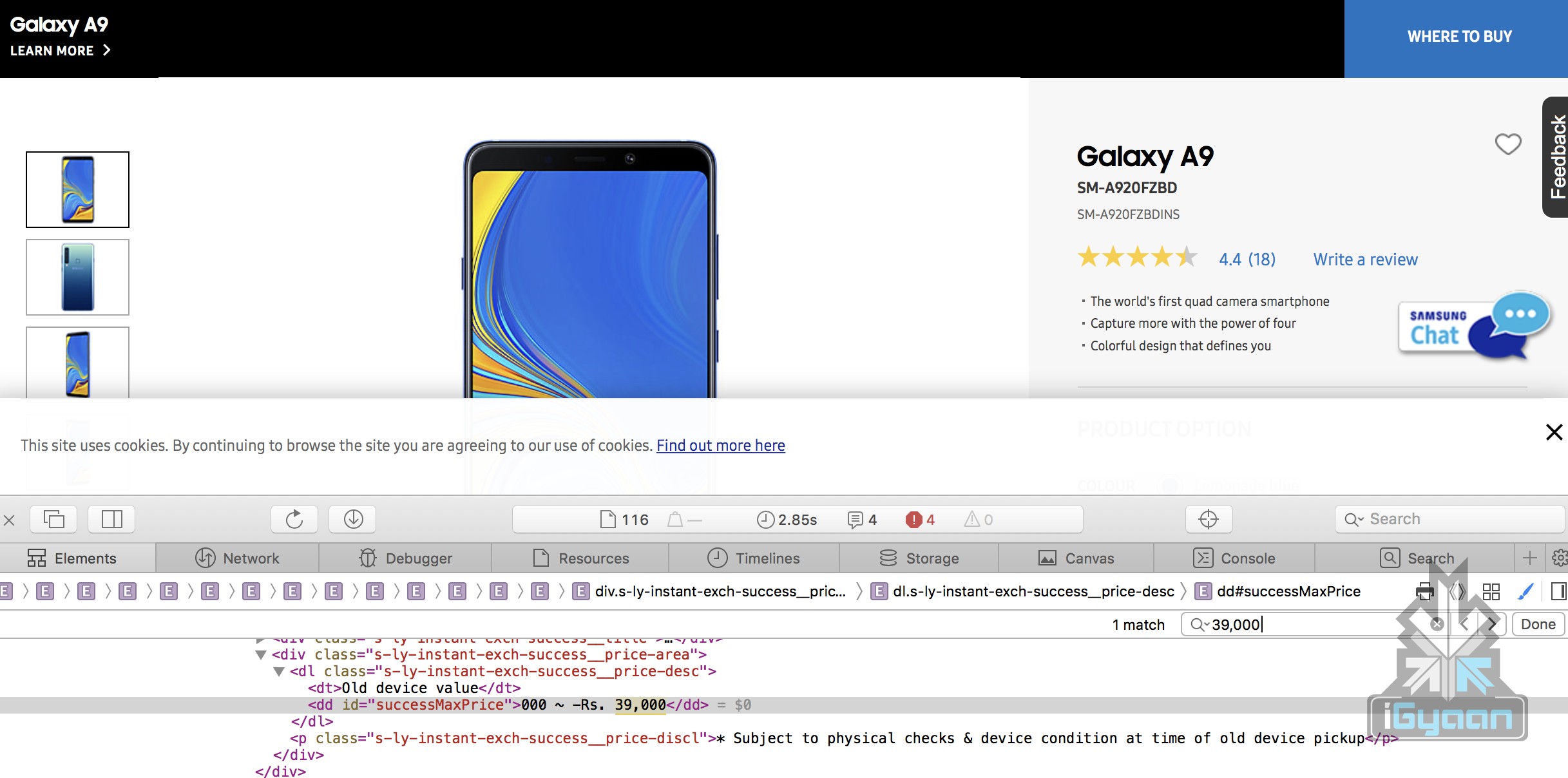The image size is (1568, 778).
Task: Click the element selection crosshair icon
Action: [1209, 519]
